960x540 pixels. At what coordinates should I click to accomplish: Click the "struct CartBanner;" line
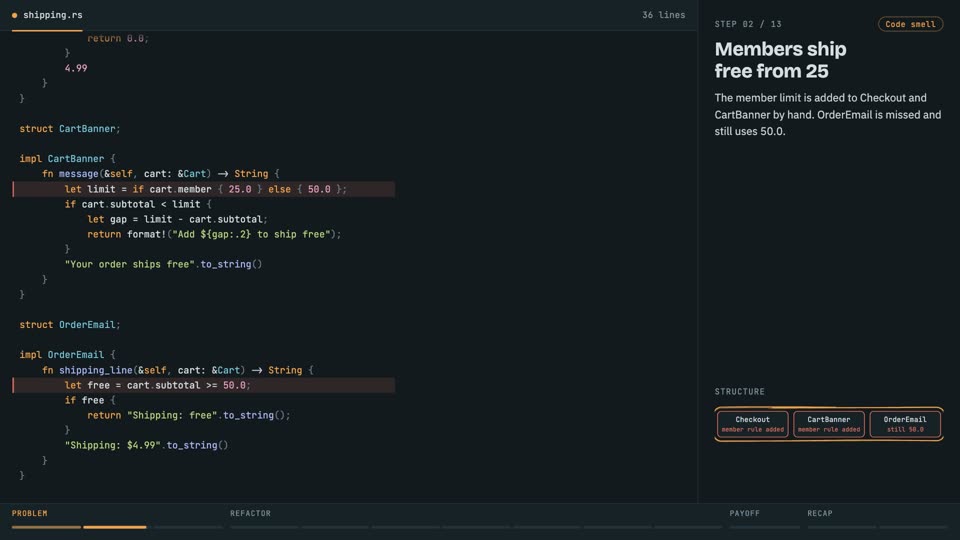(x=70, y=129)
